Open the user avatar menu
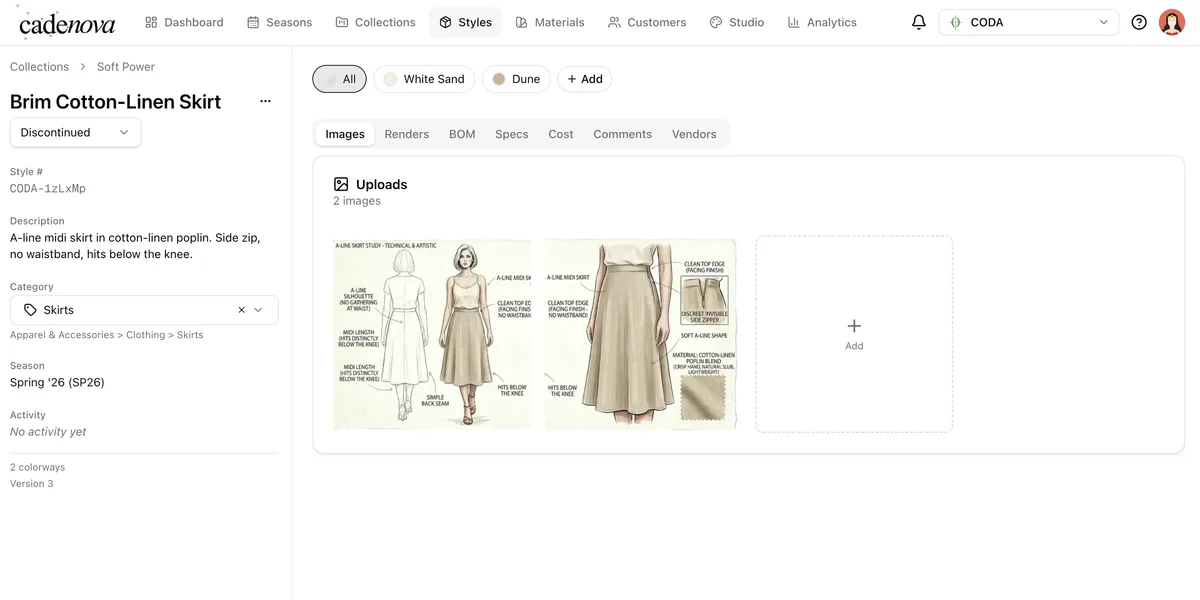Screen dimensions: 1200x600 pos(1172,22)
